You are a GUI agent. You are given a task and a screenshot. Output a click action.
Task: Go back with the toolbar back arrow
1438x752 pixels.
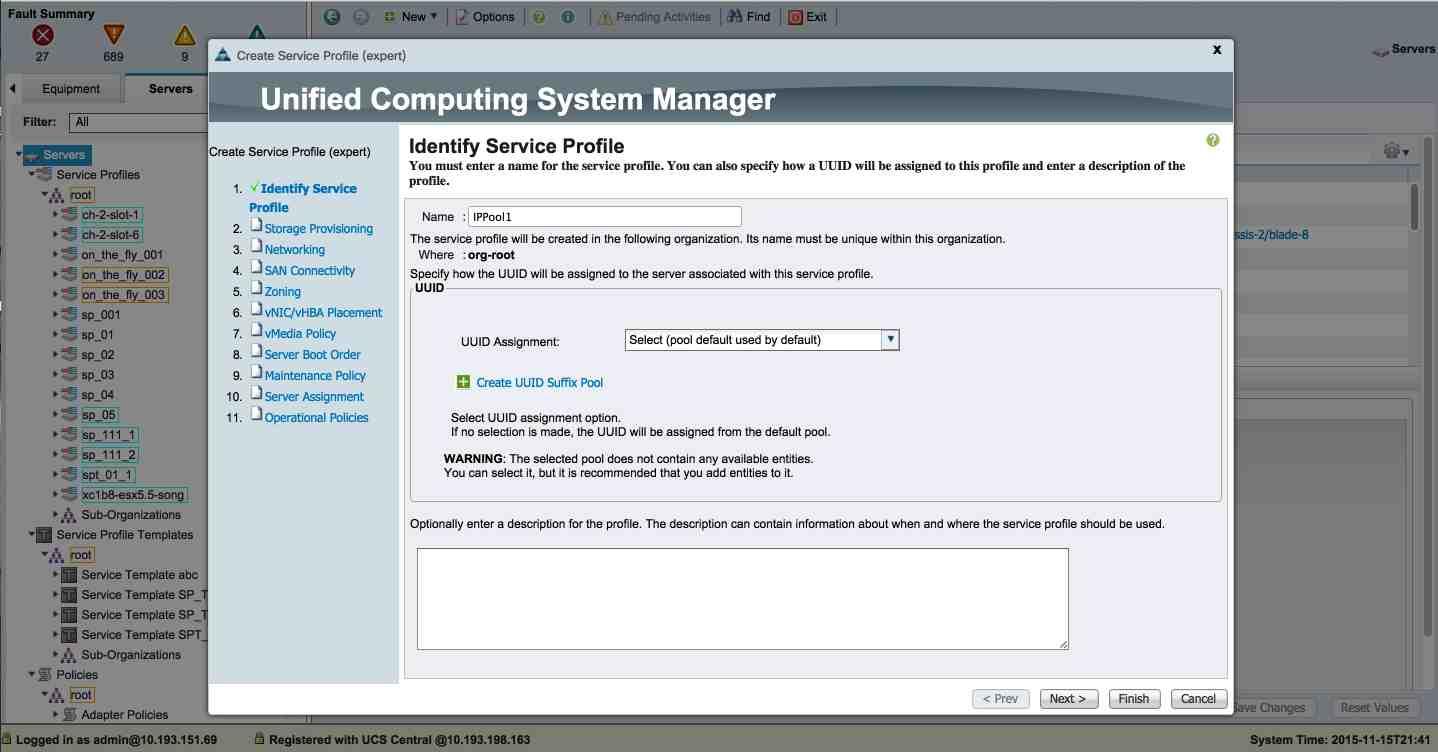[332, 17]
